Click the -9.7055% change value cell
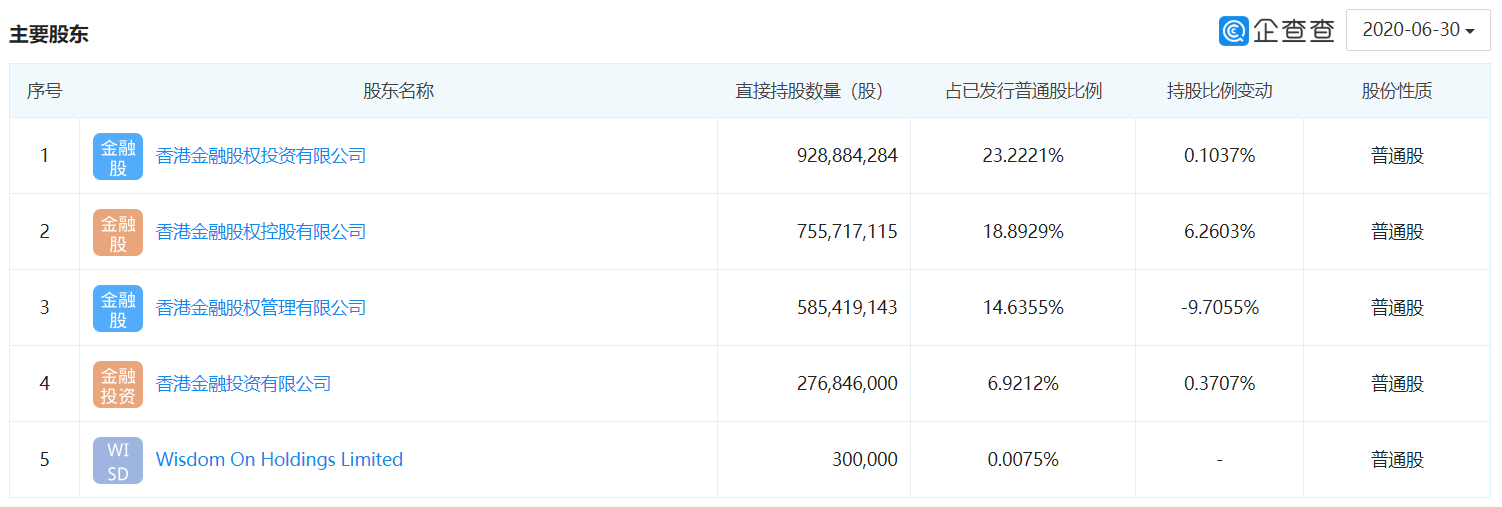Image resolution: width=1502 pixels, height=507 pixels. pyautogui.click(x=1219, y=308)
